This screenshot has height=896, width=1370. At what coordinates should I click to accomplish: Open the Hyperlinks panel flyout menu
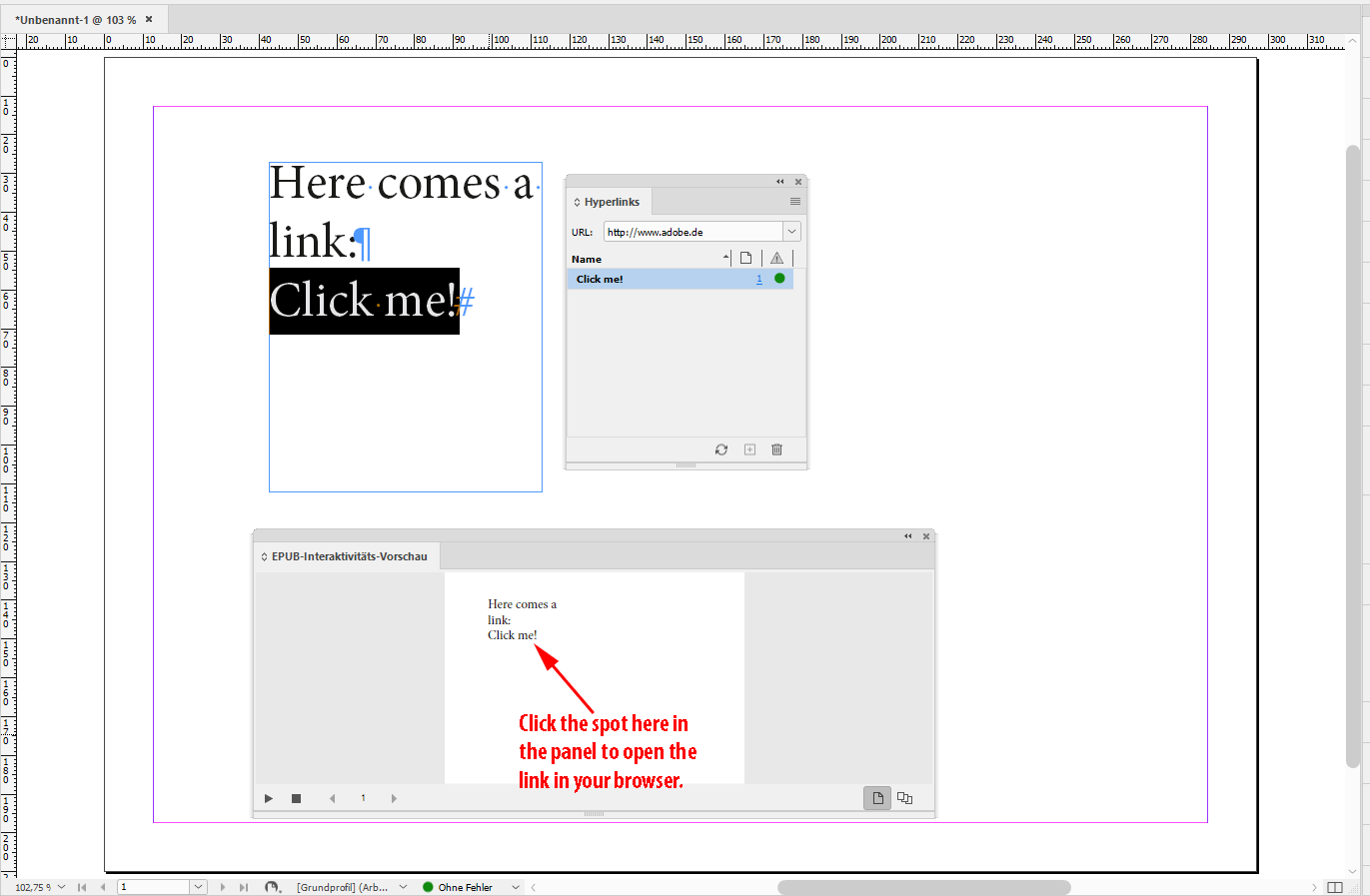[794, 201]
